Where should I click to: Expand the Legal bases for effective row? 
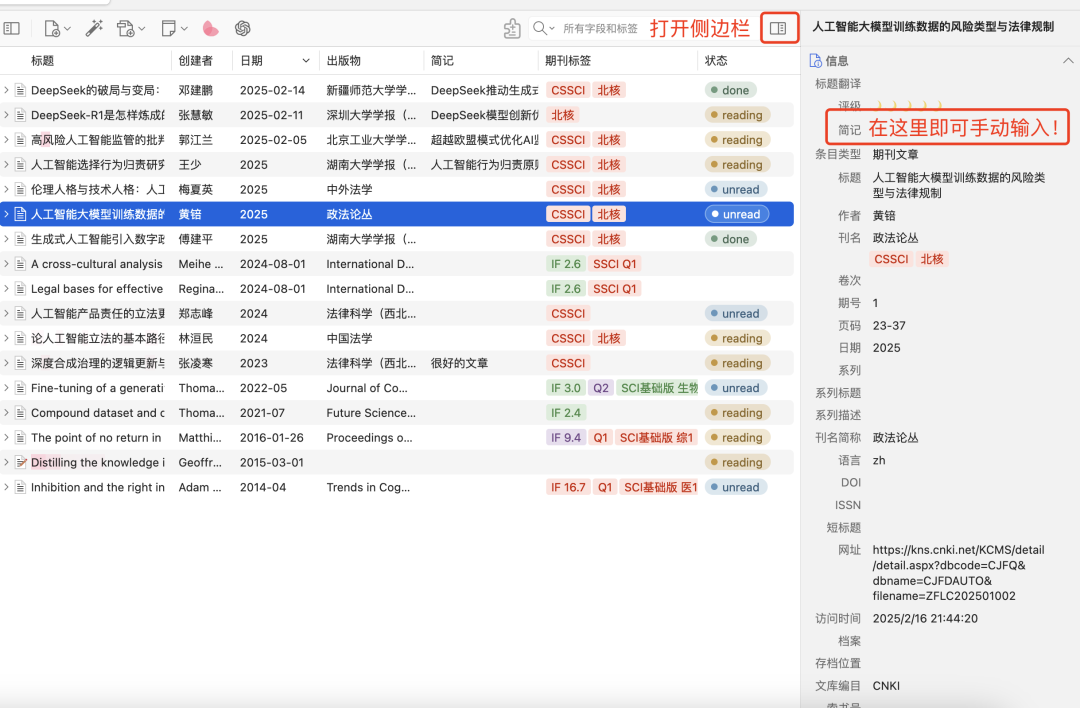pyautogui.click(x=6, y=289)
